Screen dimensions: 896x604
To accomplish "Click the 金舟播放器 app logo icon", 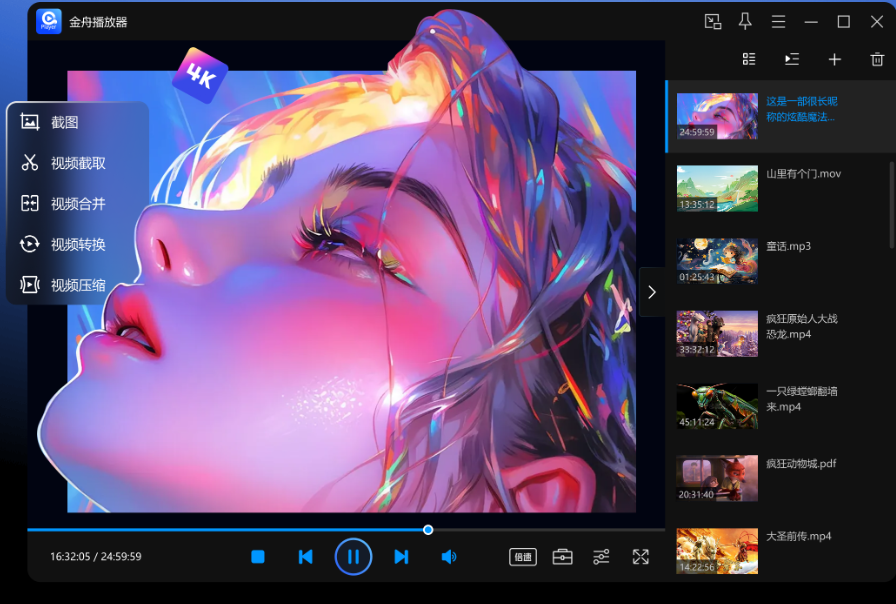I will tap(49, 22).
